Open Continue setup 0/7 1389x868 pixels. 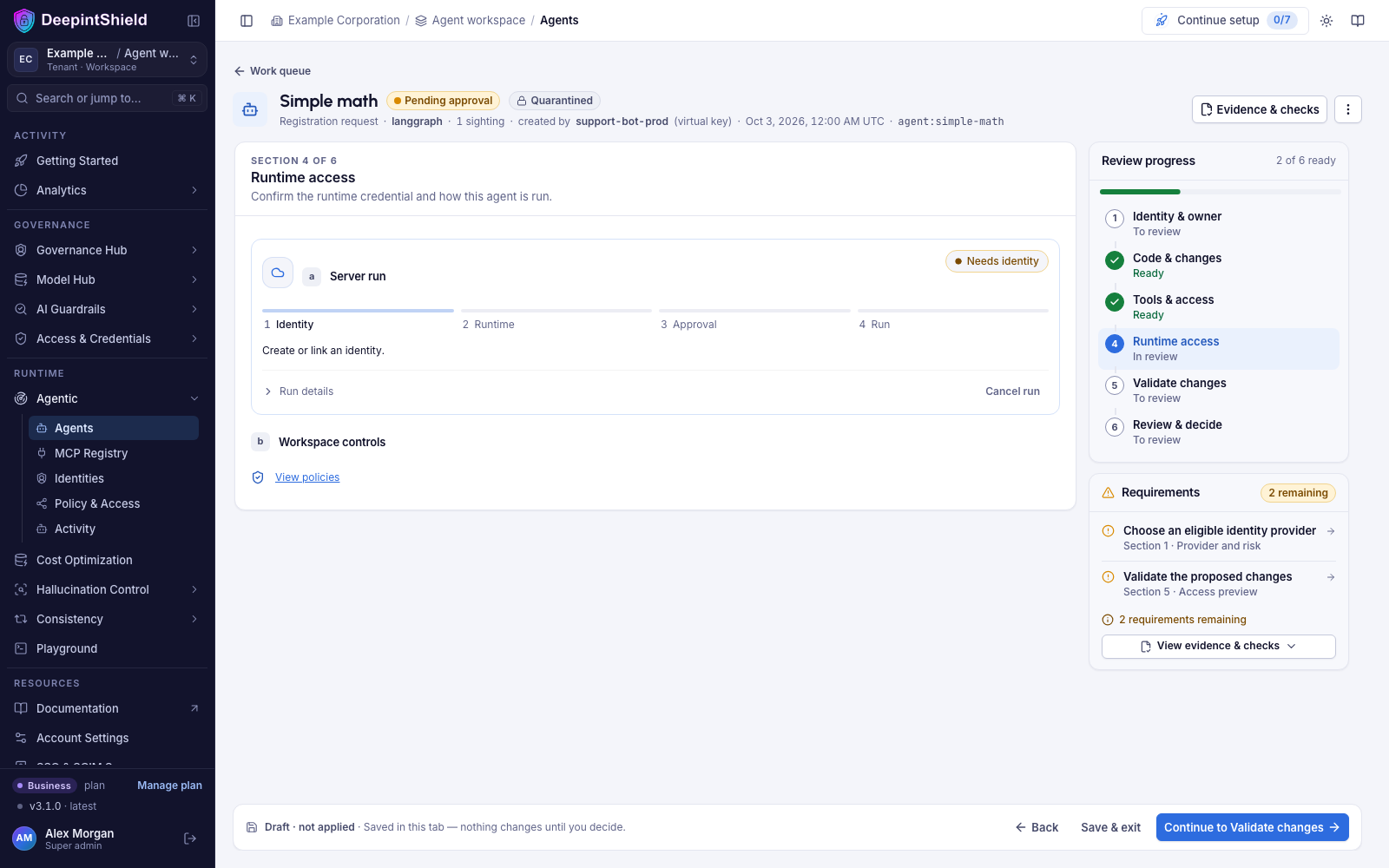(1225, 21)
